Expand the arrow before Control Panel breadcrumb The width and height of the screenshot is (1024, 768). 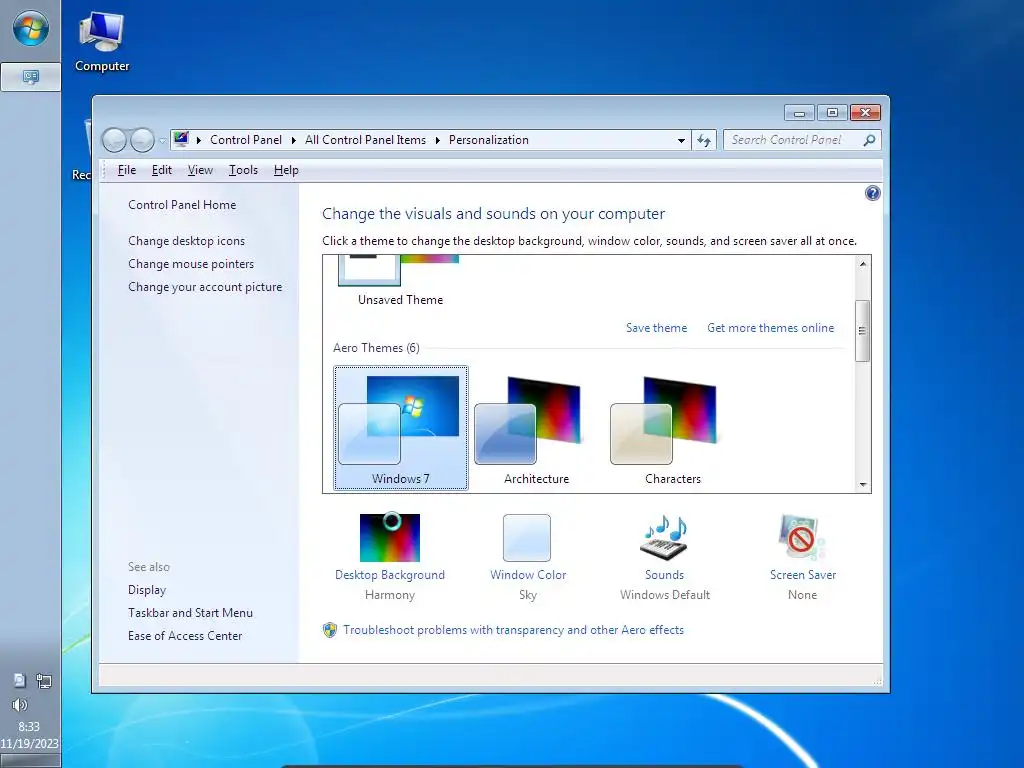(x=199, y=140)
